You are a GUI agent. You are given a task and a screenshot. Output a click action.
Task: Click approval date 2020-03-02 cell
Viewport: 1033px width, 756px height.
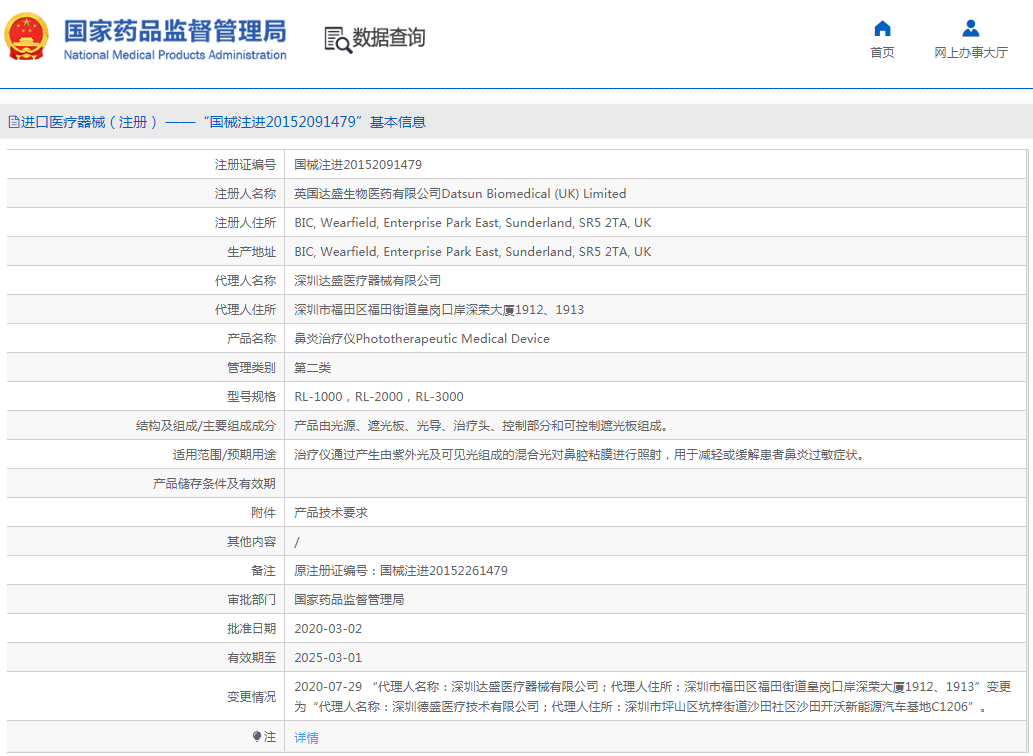(328, 629)
